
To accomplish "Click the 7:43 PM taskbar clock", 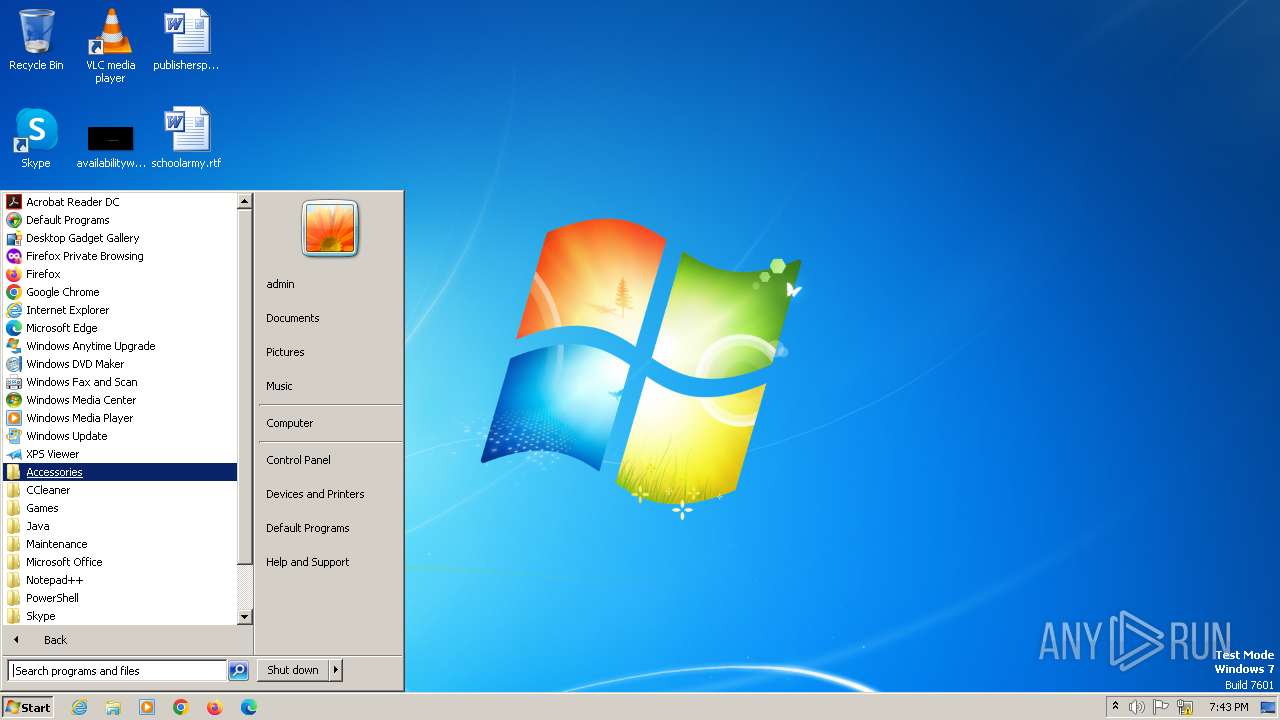I will click(1228, 707).
